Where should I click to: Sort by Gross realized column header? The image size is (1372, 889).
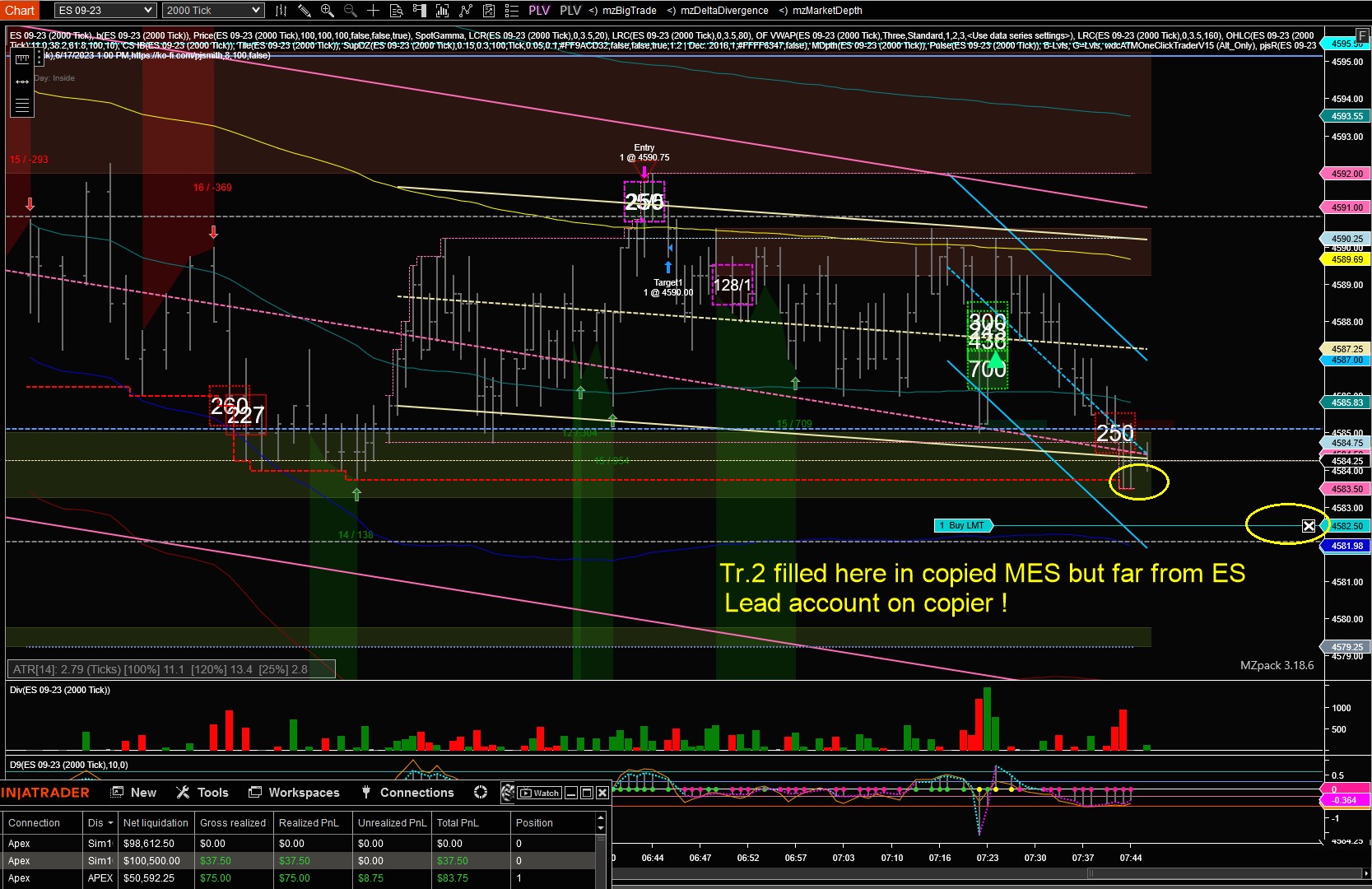[x=233, y=823]
